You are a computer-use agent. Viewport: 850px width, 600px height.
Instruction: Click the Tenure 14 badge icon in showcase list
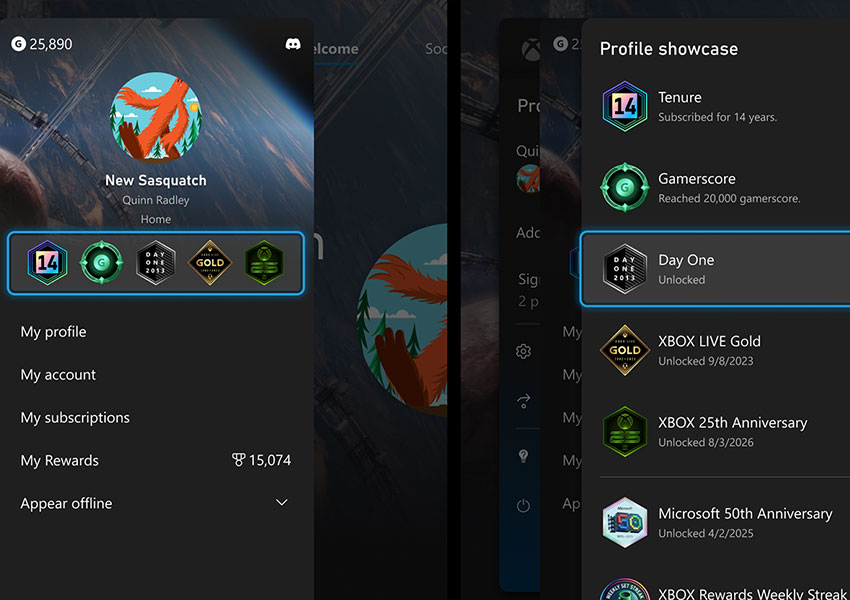pos(624,106)
